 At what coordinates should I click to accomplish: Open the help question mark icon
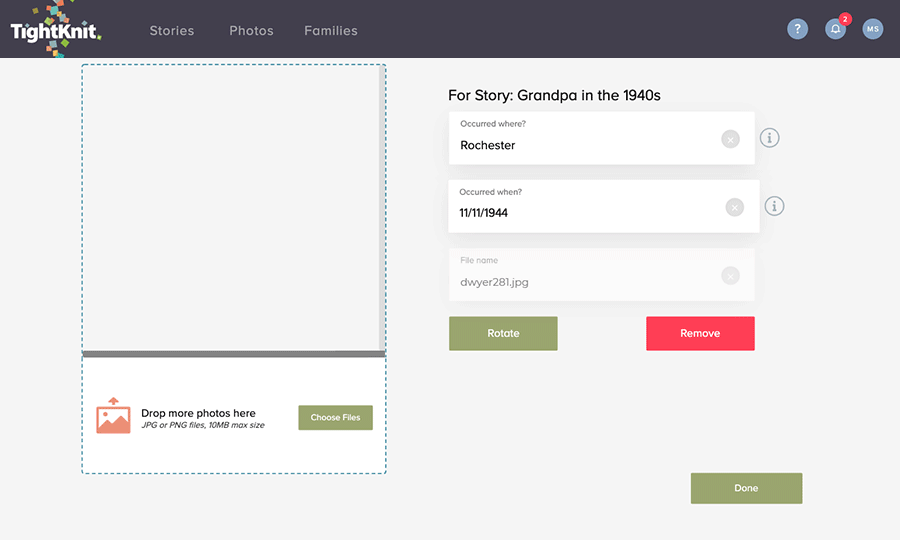pos(797,29)
